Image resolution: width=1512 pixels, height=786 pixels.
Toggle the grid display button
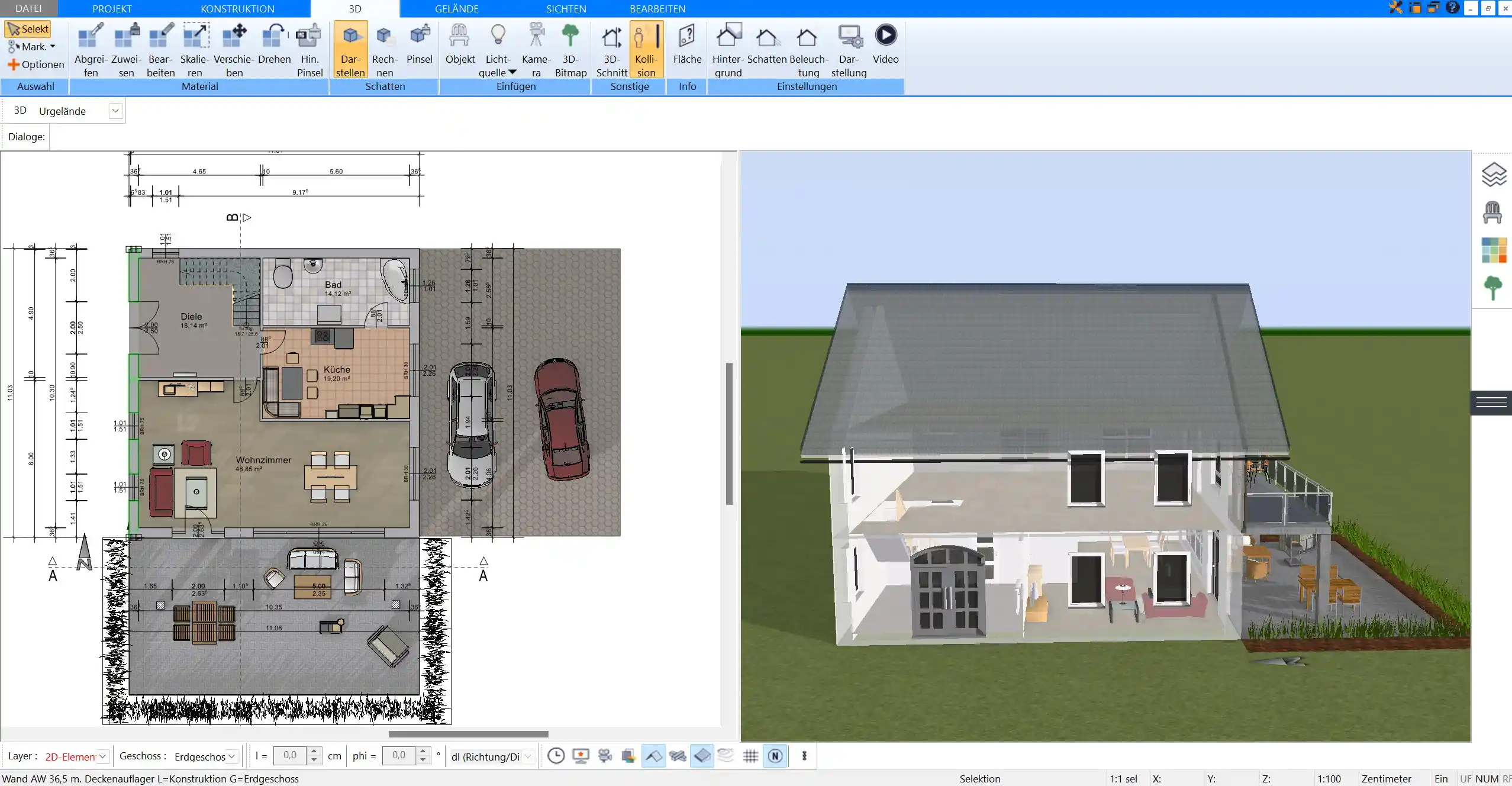pyautogui.click(x=750, y=756)
